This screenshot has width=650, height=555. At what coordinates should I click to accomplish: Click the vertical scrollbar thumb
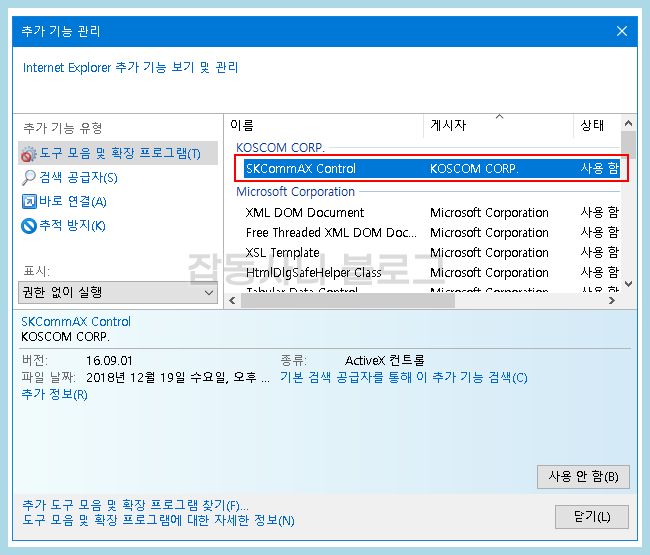[x=628, y=143]
